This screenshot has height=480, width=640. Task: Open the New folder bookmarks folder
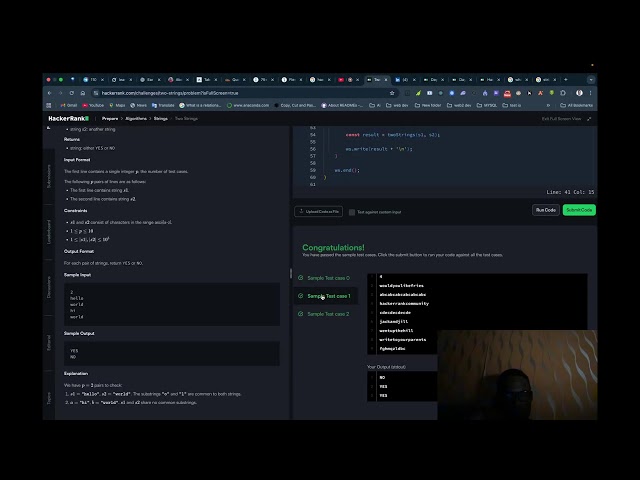pyautogui.click(x=429, y=105)
